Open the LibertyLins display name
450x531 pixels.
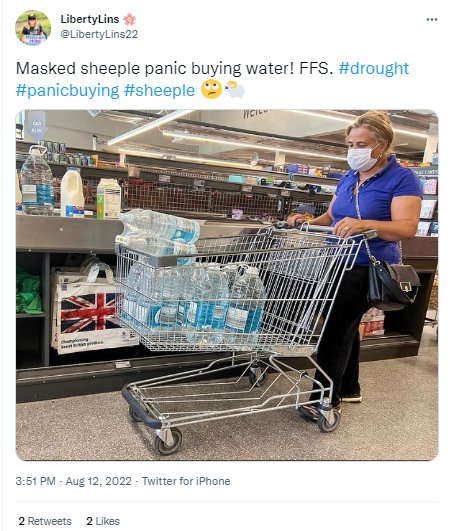point(90,19)
